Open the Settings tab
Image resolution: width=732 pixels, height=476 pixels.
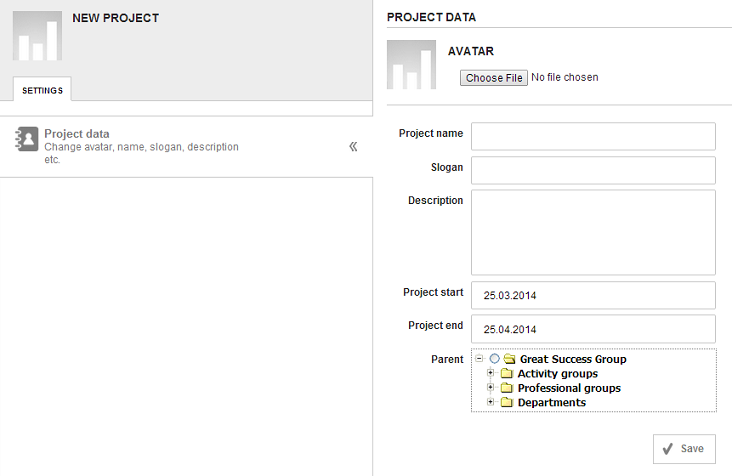click(x=42, y=90)
